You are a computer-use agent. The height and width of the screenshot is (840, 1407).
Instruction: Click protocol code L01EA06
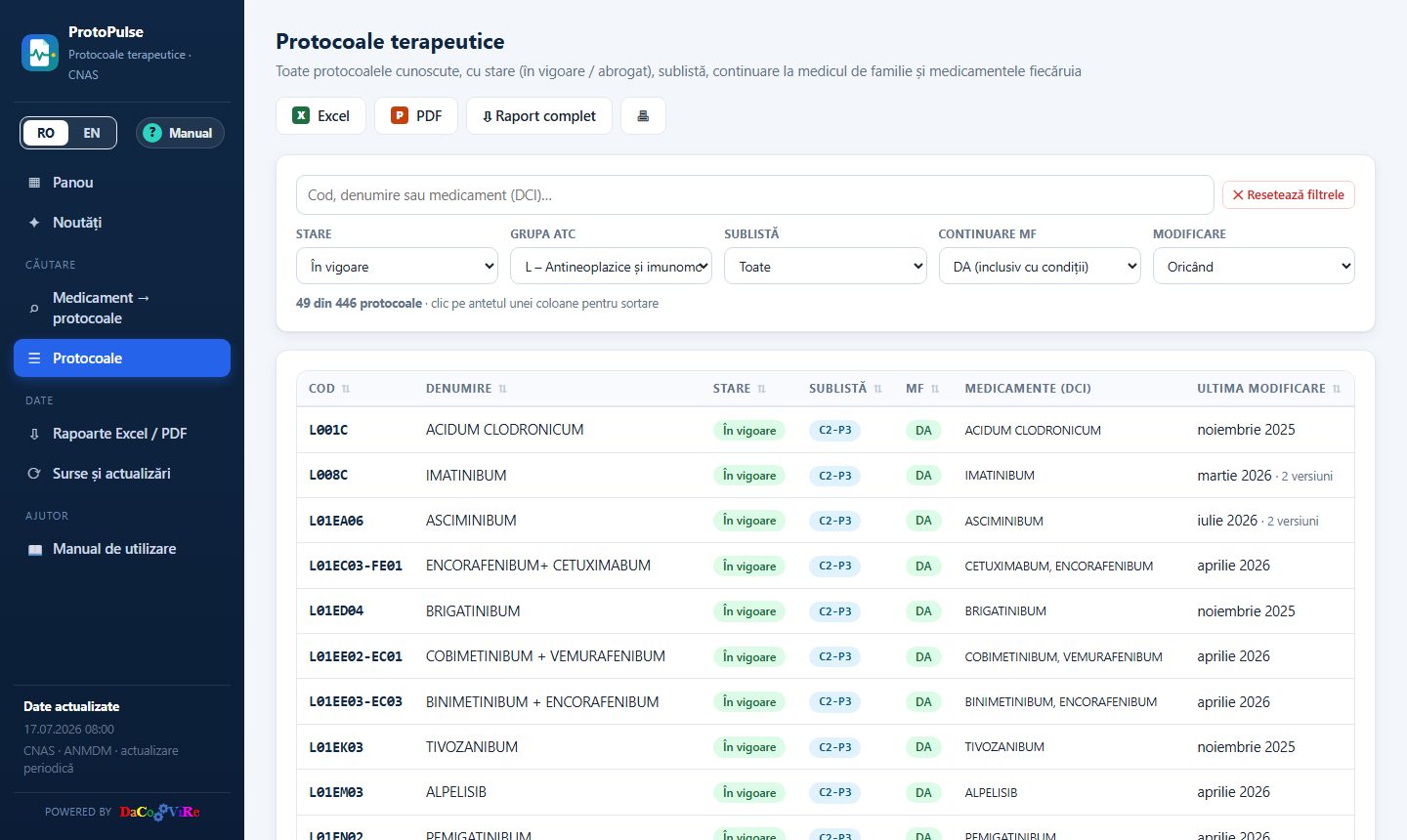click(x=336, y=521)
